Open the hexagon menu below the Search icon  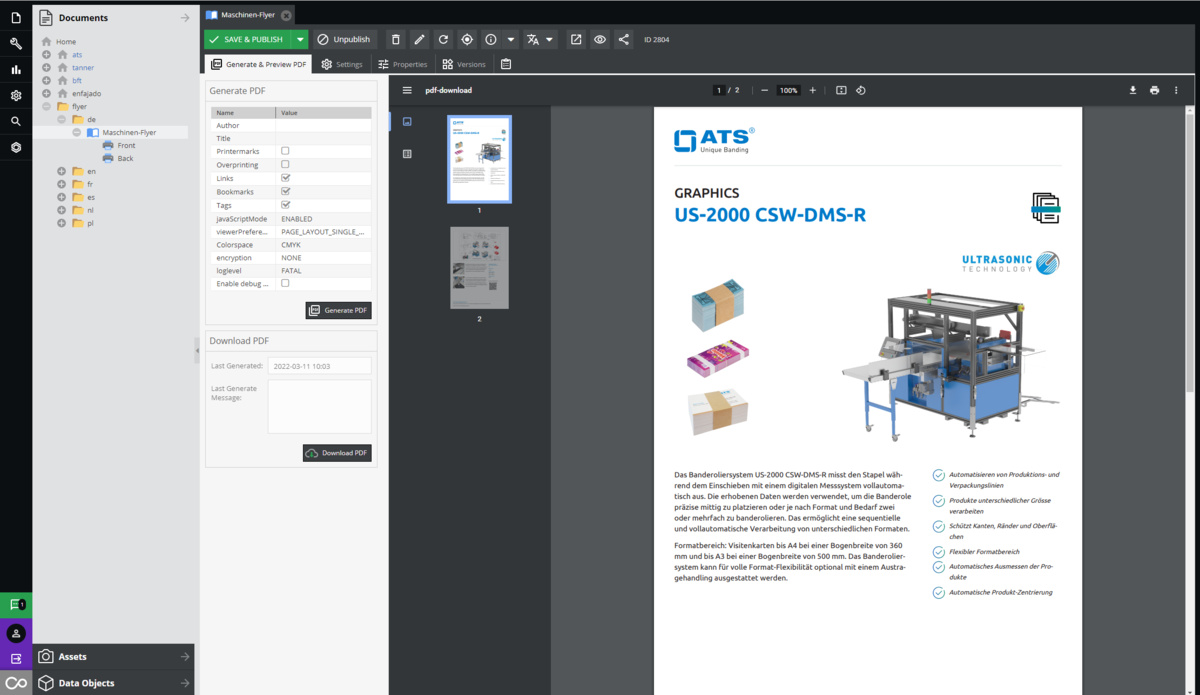coord(16,147)
